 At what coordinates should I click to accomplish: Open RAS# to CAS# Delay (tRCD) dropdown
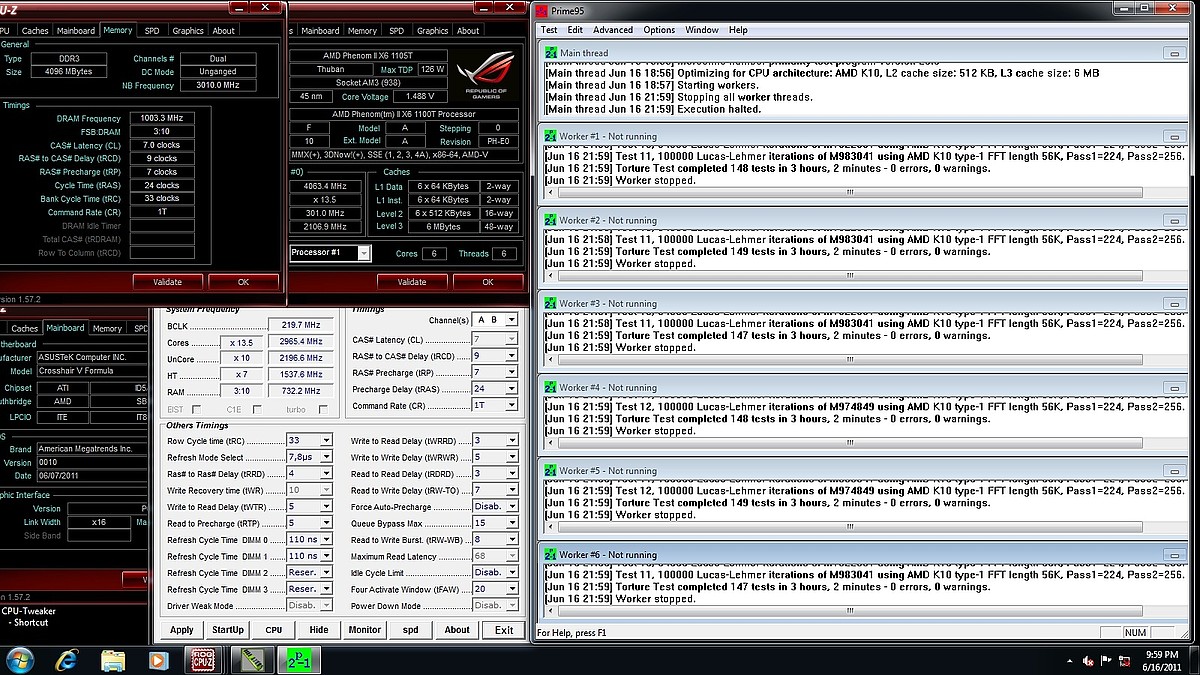(x=495, y=356)
